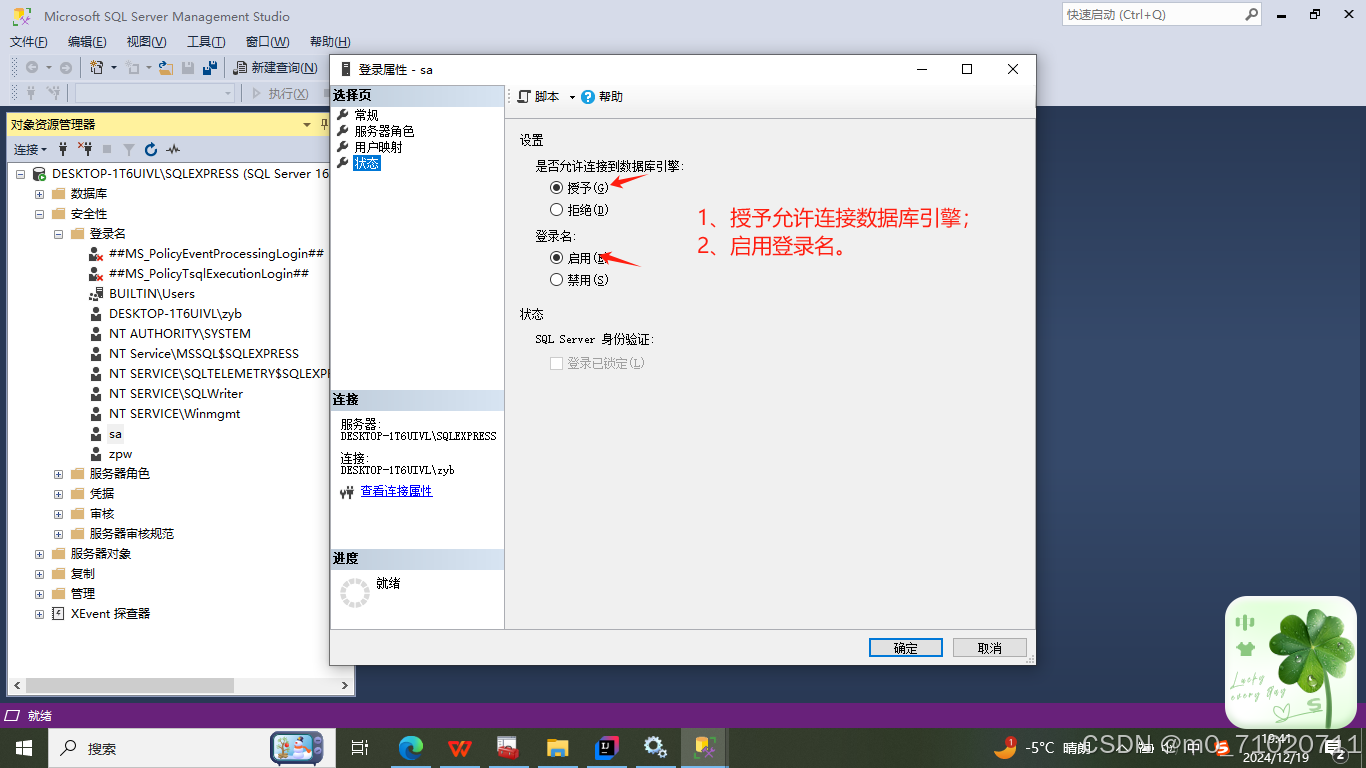1366x768 pixels.
Task: Click pin icon of Object Explorer panel
Action: 324,124
